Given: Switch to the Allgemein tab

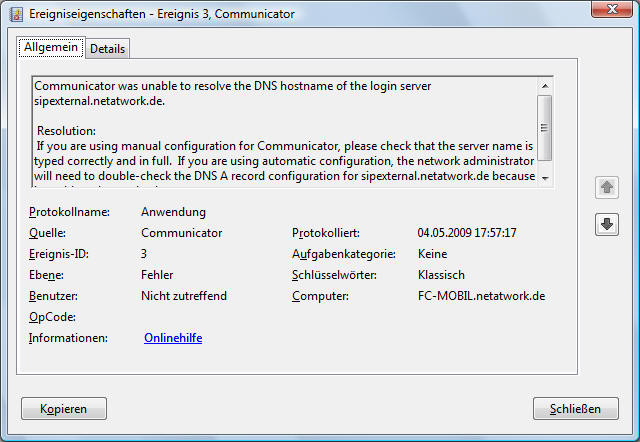Looking at the screenshot, I should 51,47.
